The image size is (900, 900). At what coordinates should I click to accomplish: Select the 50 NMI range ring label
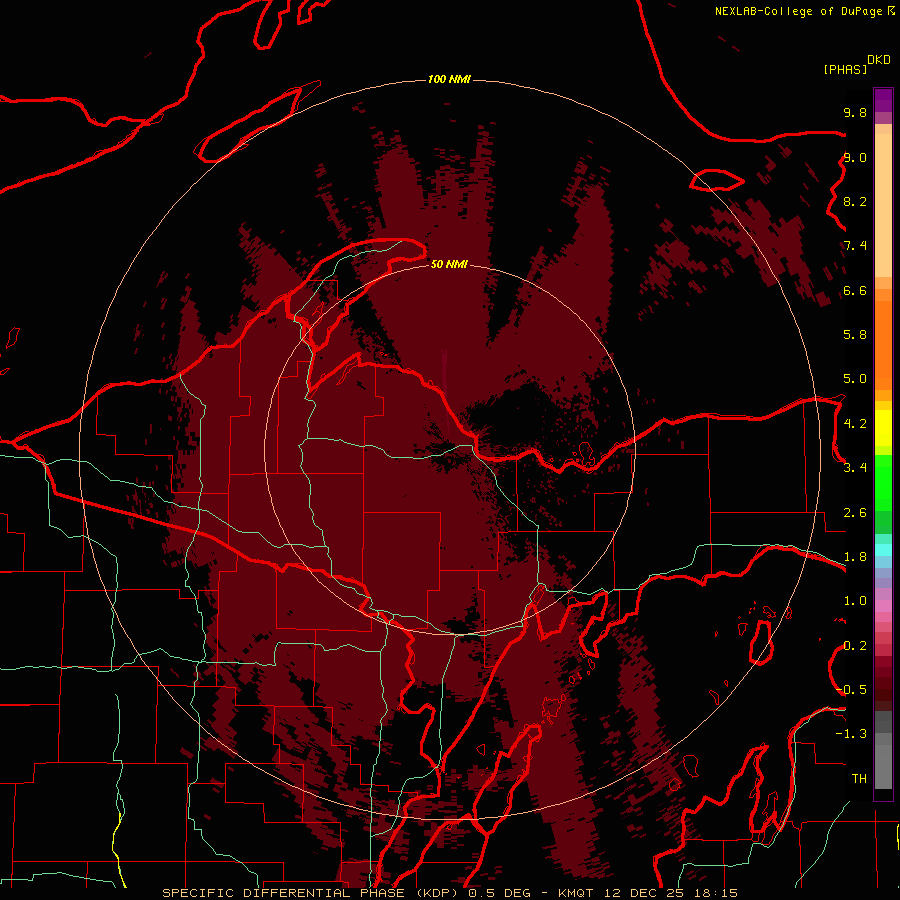coord(449,264)
